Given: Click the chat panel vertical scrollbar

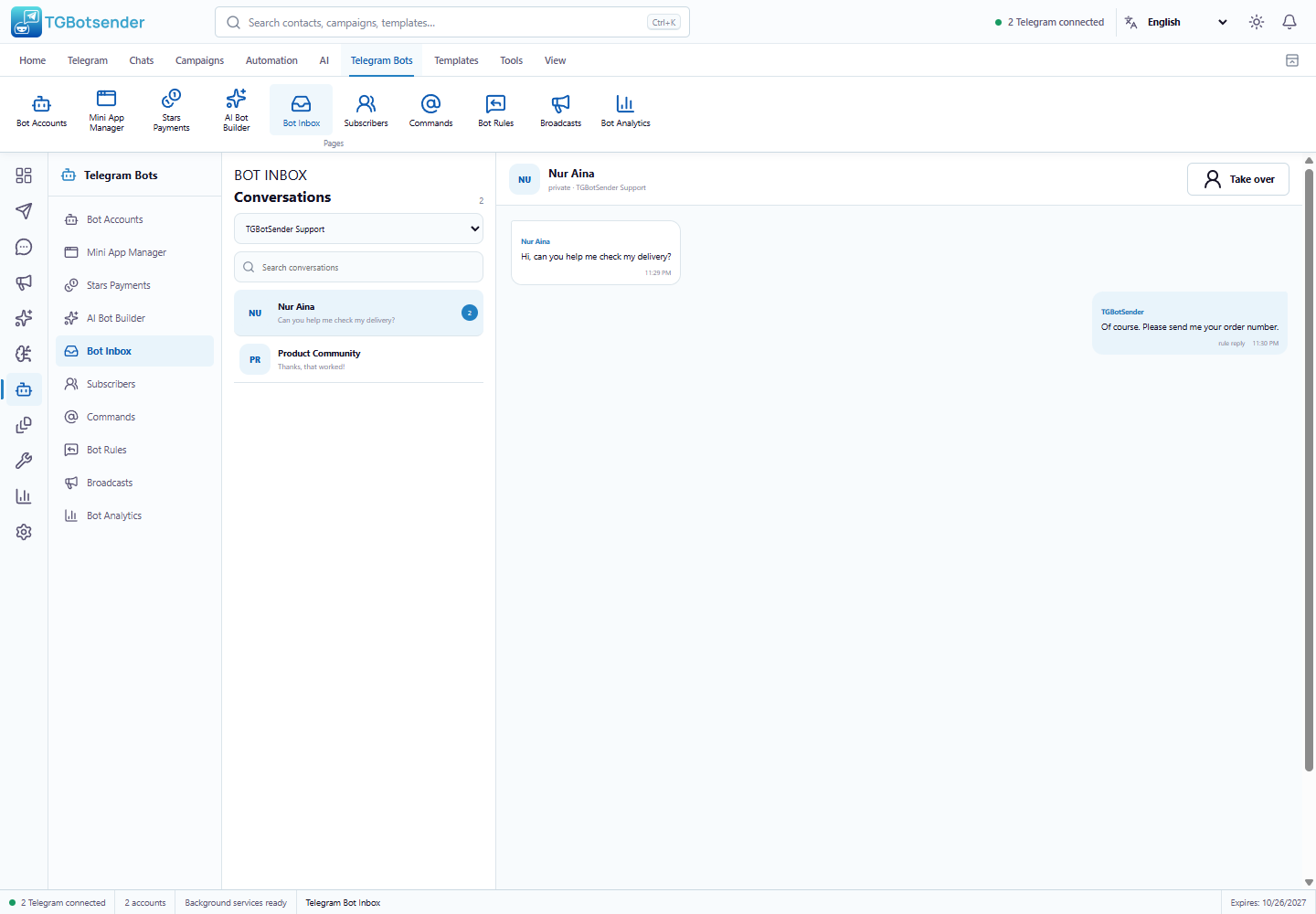Looking at the screenshot, I should point(1309,471).
